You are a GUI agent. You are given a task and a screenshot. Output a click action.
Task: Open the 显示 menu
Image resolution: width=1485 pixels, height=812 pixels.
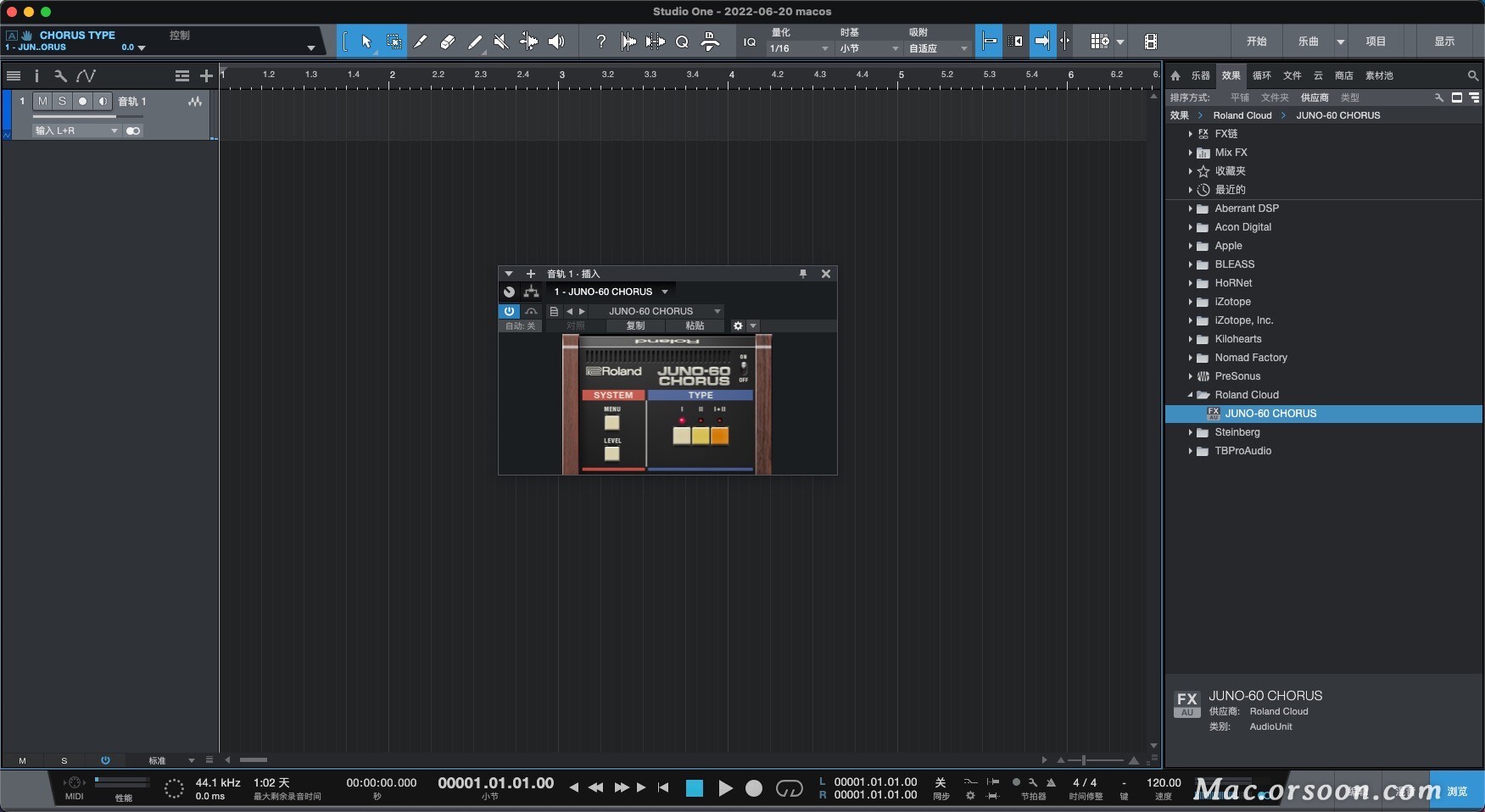[1444, 42]
